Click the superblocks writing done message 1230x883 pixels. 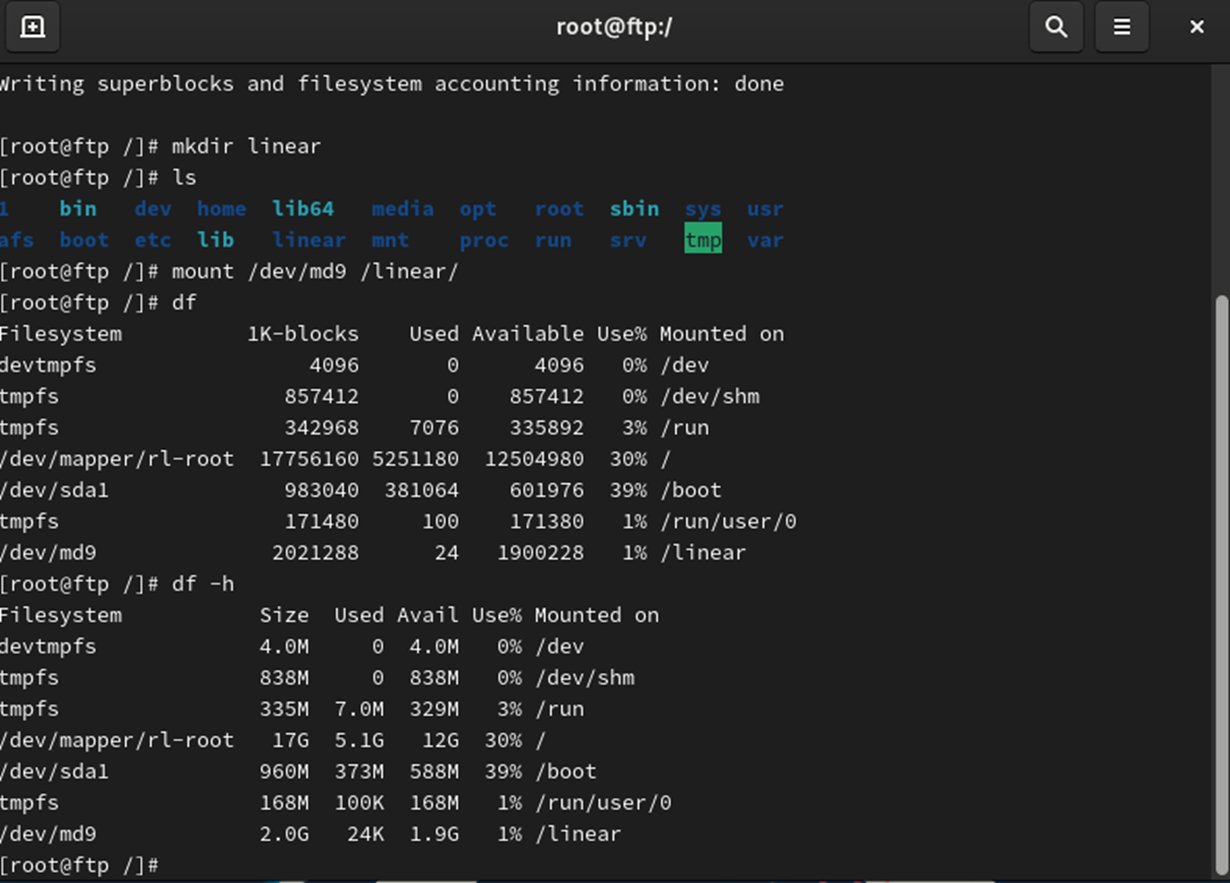click(392, 84)
